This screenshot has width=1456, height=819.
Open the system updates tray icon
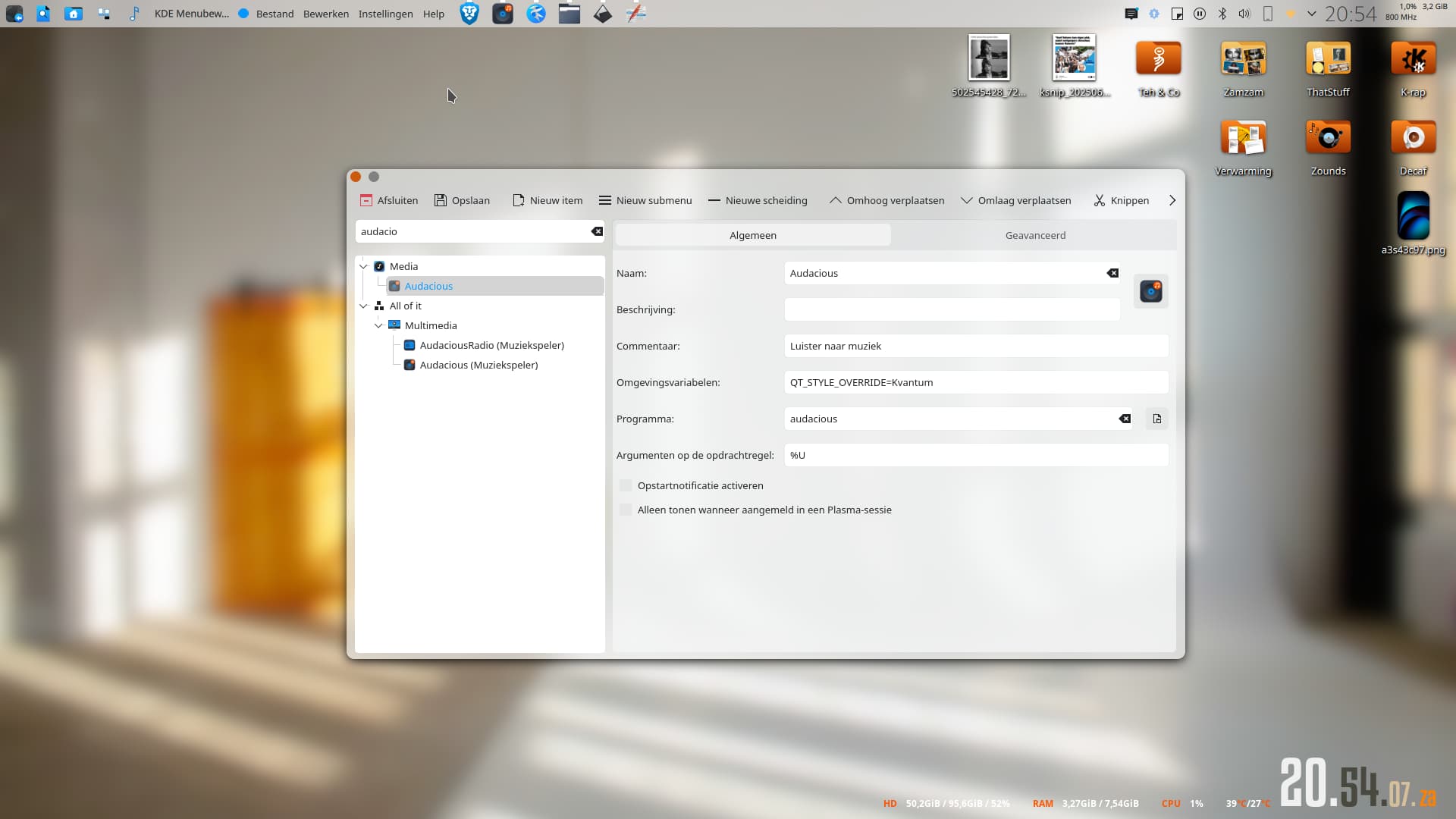coord(1154,14)
